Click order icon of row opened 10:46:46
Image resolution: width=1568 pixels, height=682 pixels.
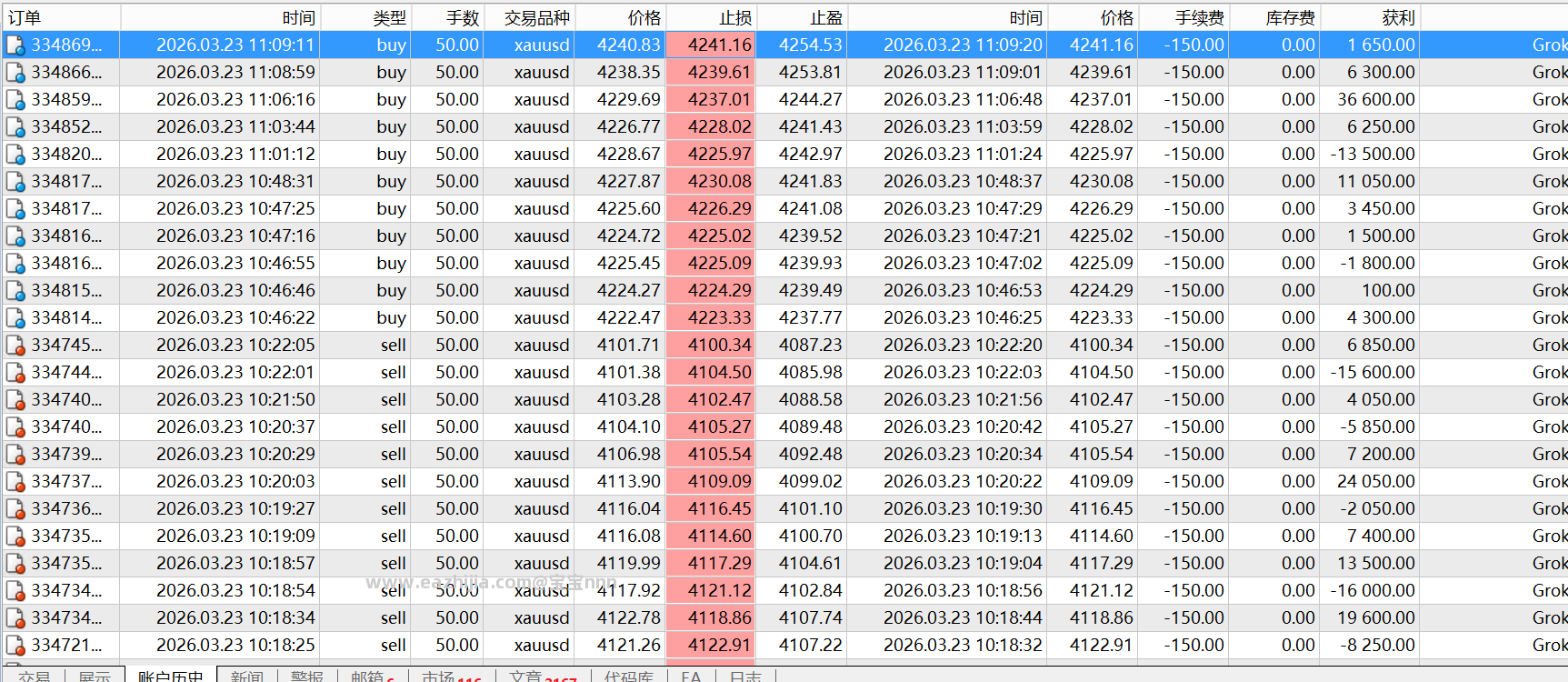(x=15, y=291)
